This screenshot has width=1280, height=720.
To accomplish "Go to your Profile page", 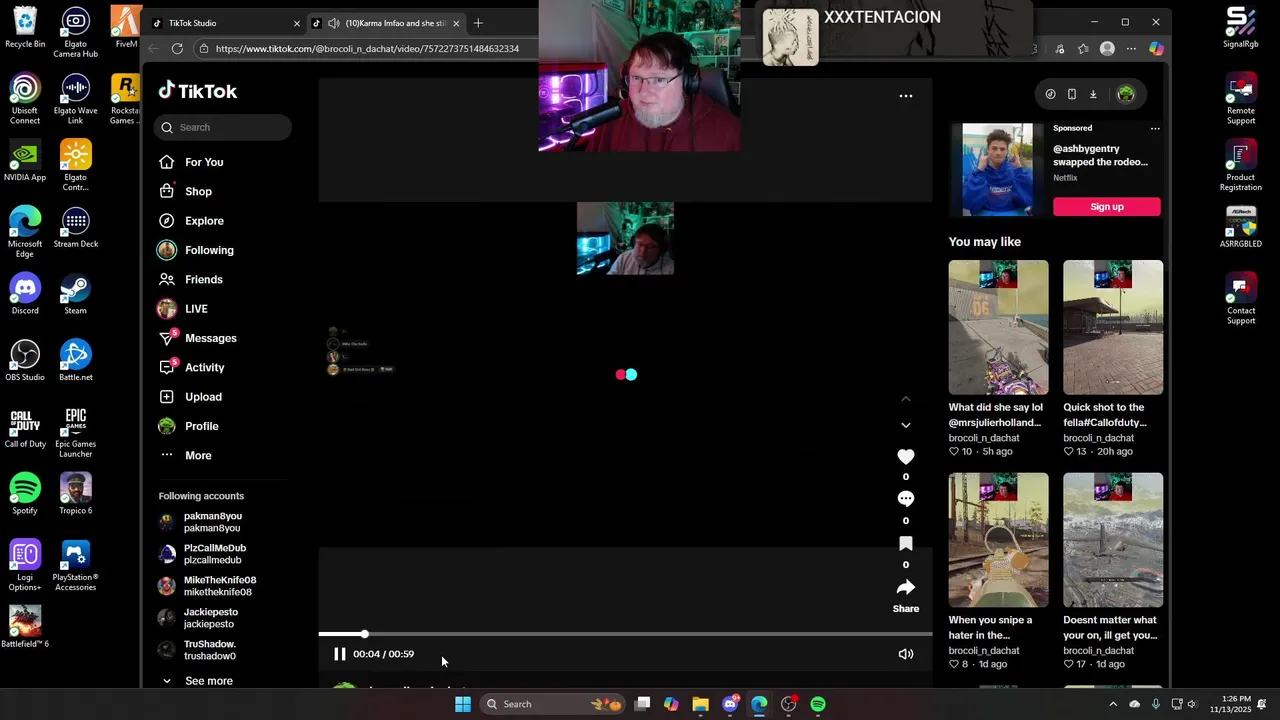I will click(x=201, y=426).
